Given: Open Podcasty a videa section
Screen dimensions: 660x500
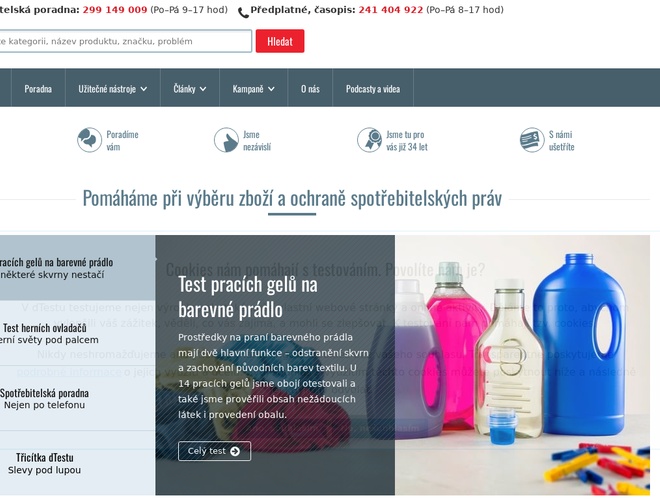Looking at the screenshot, I should [x=373, y=89].
